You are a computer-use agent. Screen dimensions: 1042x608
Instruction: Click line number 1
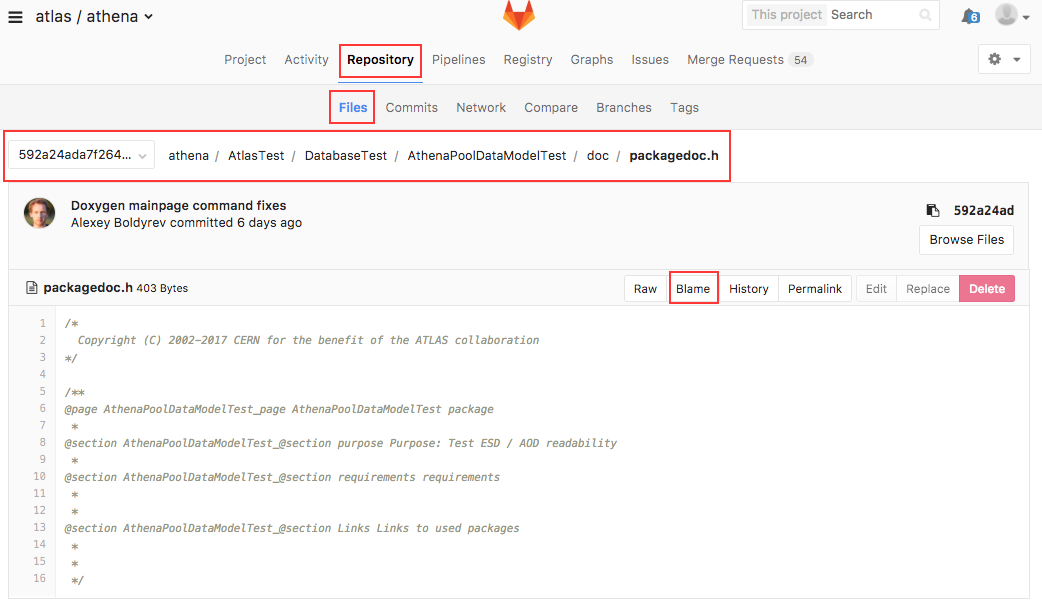tap(43, 324)
